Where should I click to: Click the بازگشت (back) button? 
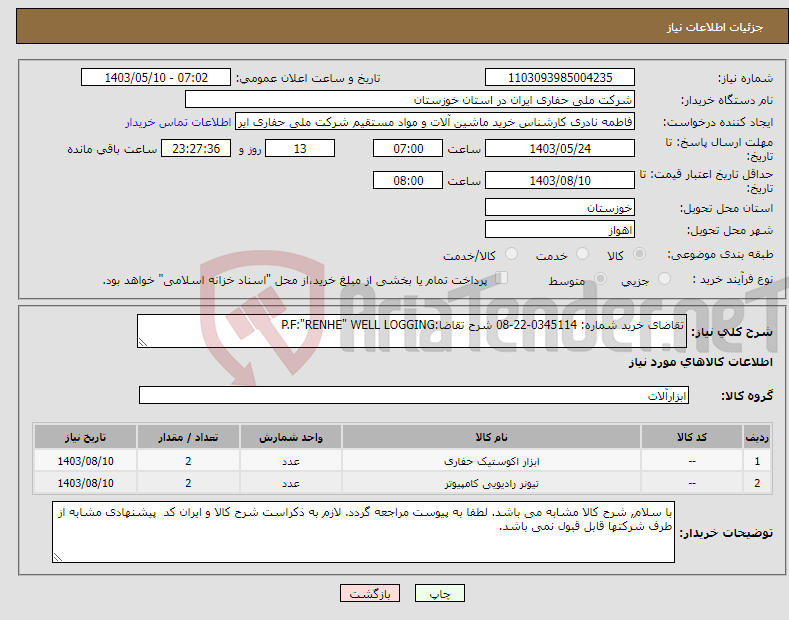(x=370, y=593)
